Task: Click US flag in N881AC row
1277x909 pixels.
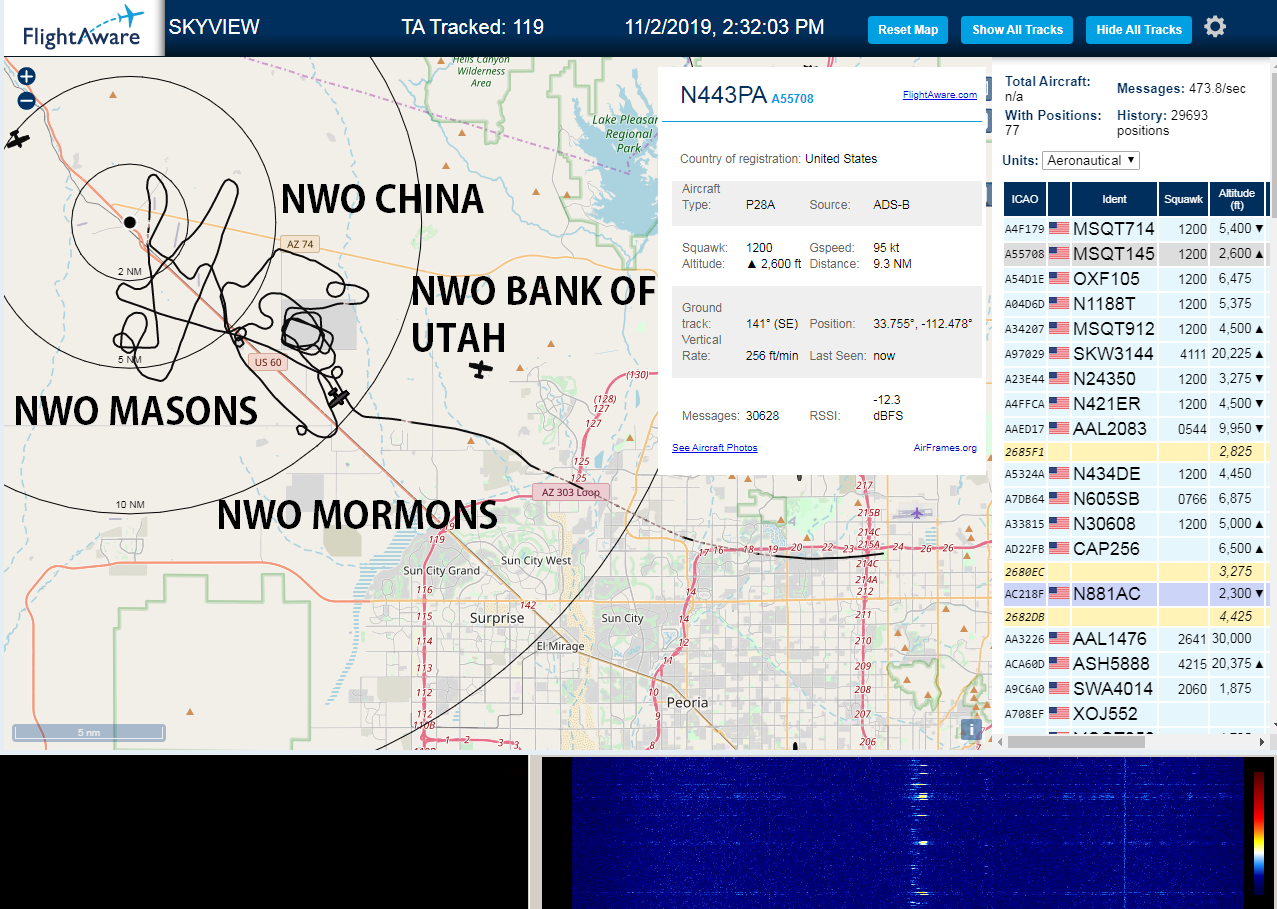Action: tap(1059, 594)
